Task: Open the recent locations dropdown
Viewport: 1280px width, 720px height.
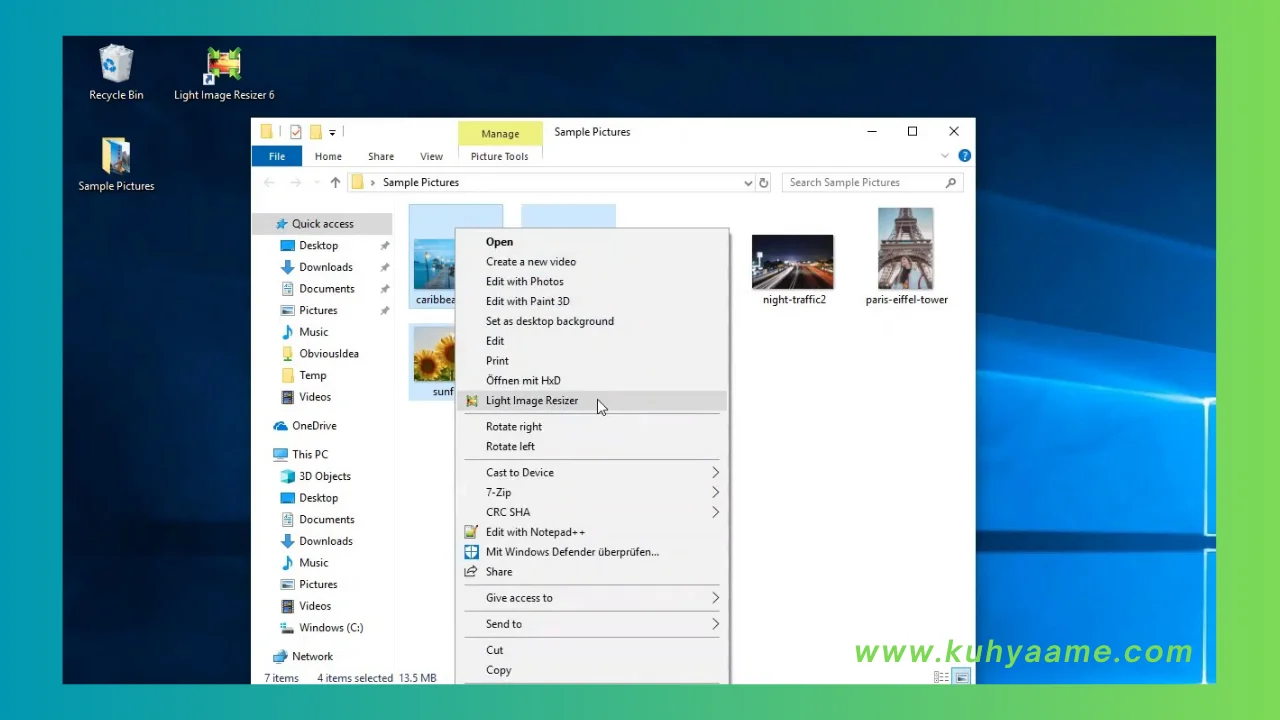Action: (316, 183)
